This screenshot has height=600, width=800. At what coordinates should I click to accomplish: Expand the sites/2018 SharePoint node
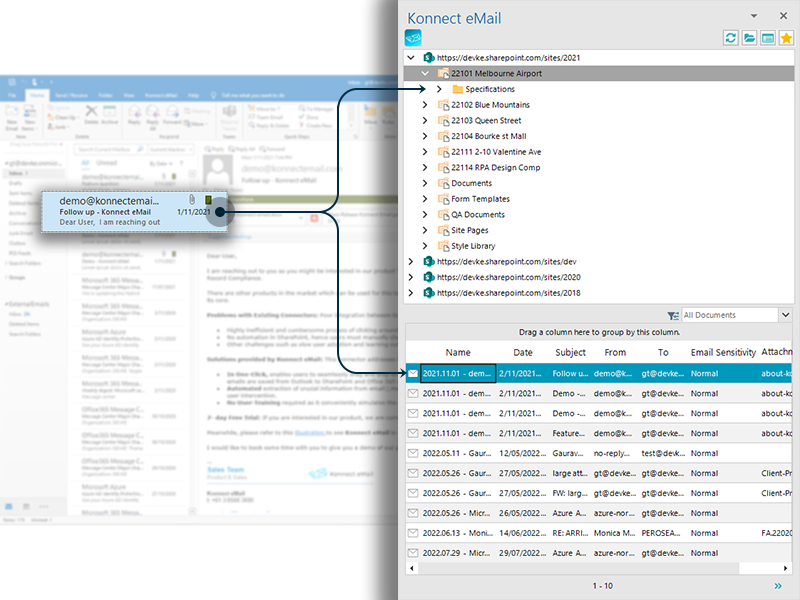(x=411, y=293)
